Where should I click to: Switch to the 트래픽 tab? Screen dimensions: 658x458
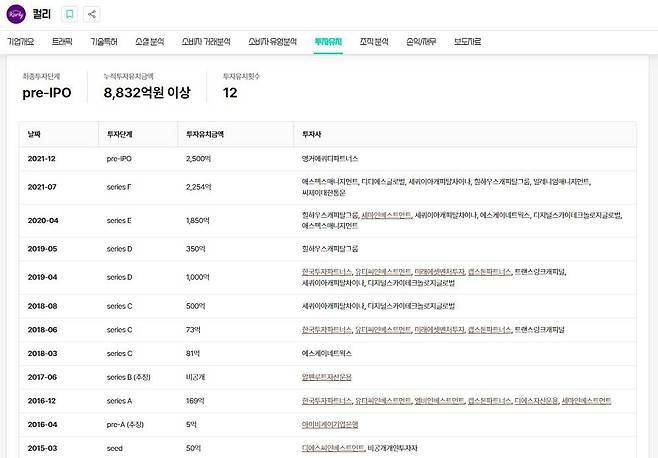tap(62, 42)
